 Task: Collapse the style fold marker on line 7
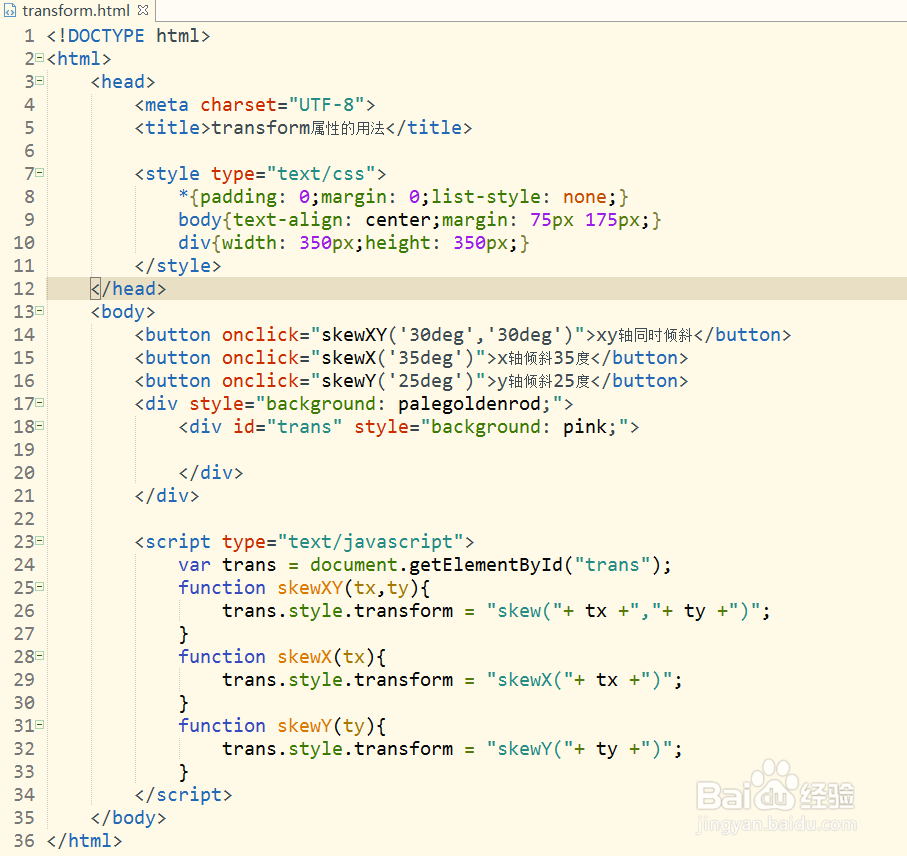(39, 173)
